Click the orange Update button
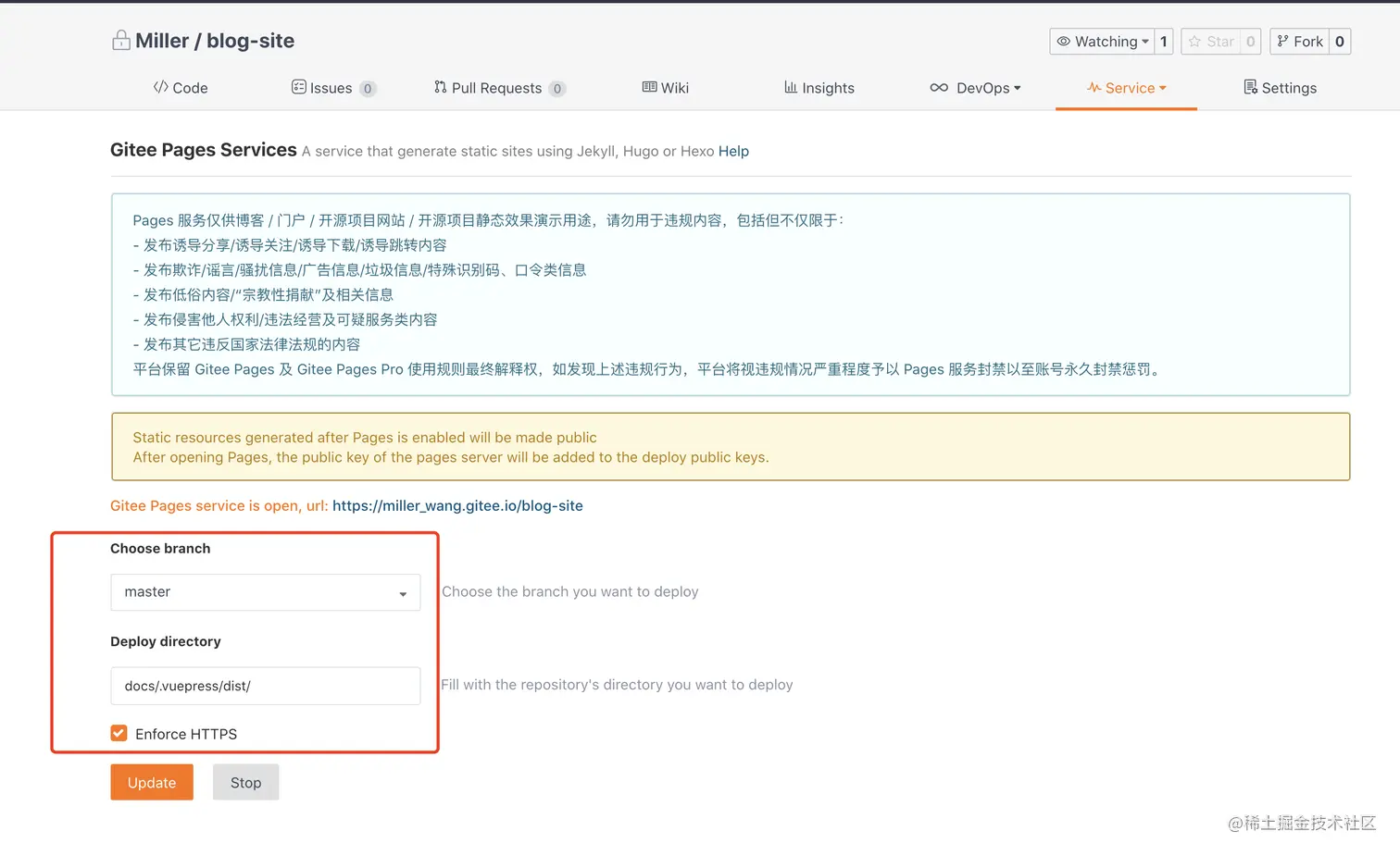The width and height of the screenshot is (1400, 856). [152, 782]
